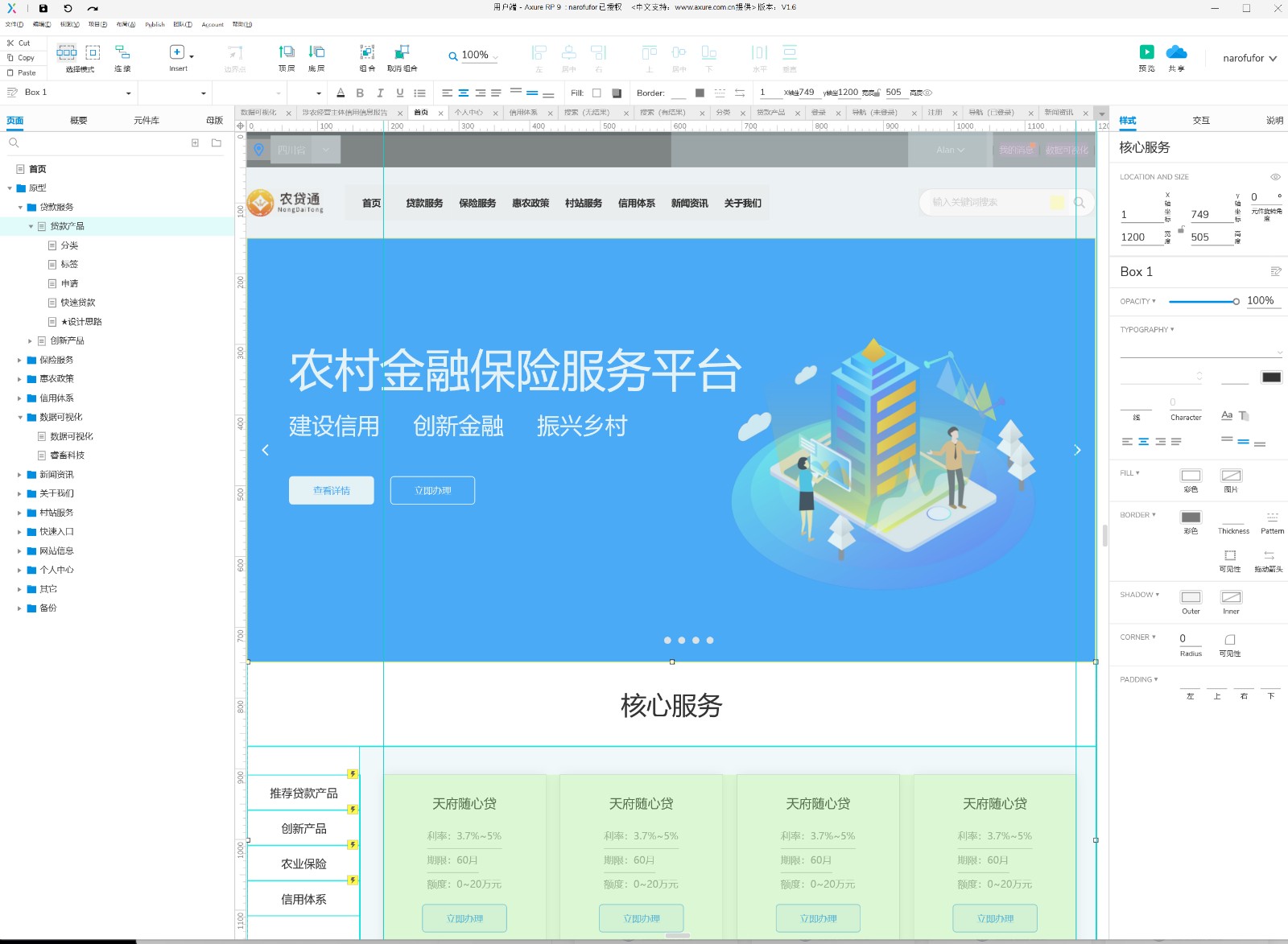The image size is (1288, 944).
Task: Open the Publish menu
Action: [155, 25]
